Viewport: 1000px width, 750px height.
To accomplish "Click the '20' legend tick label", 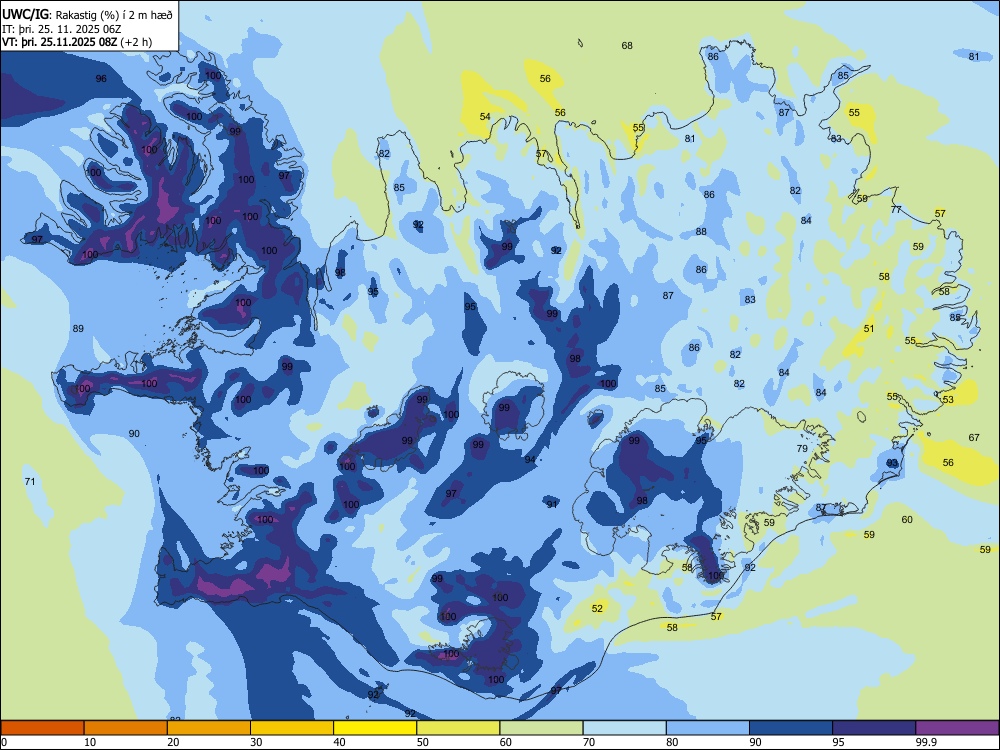I will click(x=173, y=742).
